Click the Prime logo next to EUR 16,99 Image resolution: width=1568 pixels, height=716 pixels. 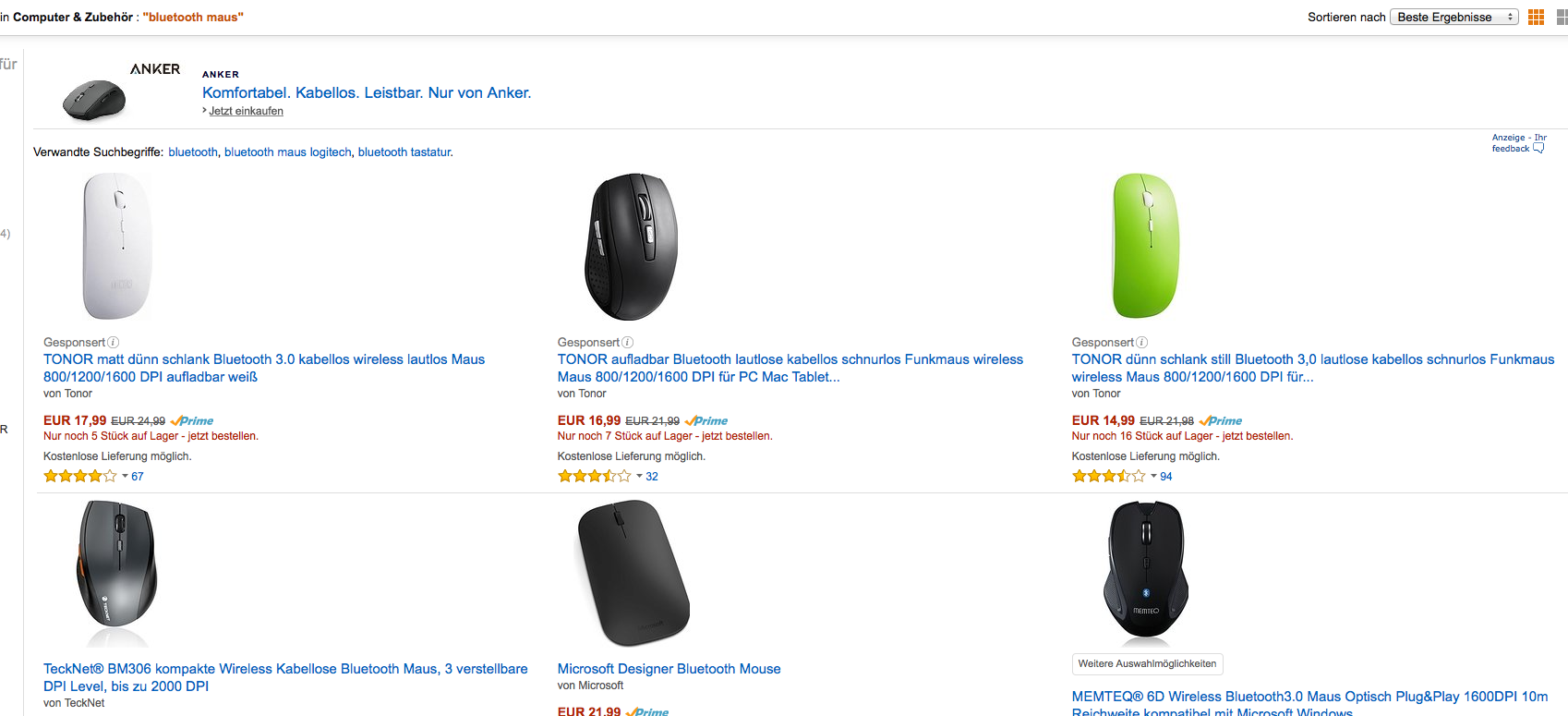[x=707, y=421]
